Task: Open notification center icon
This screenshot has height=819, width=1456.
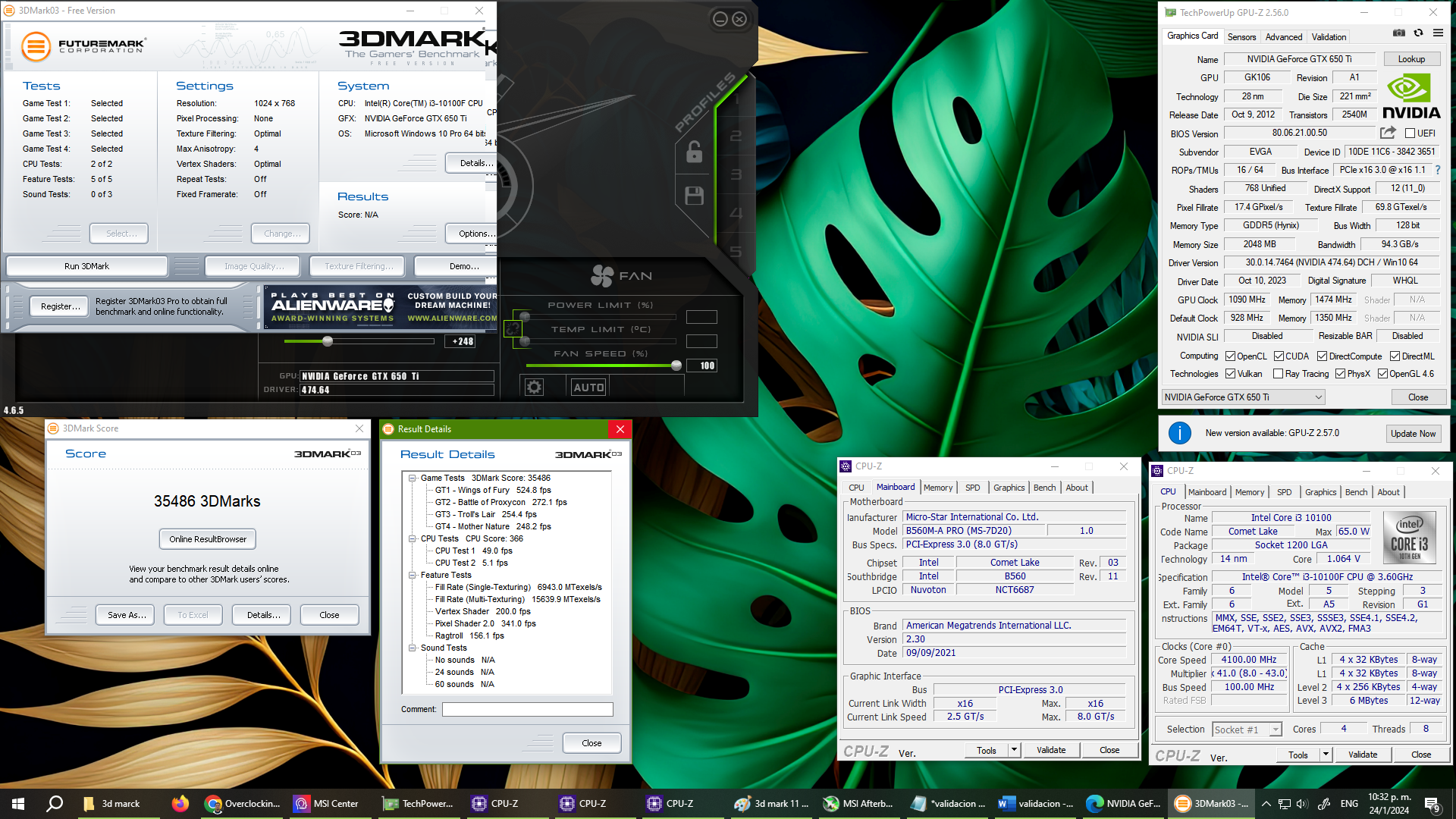Action: coord(1432,804)
